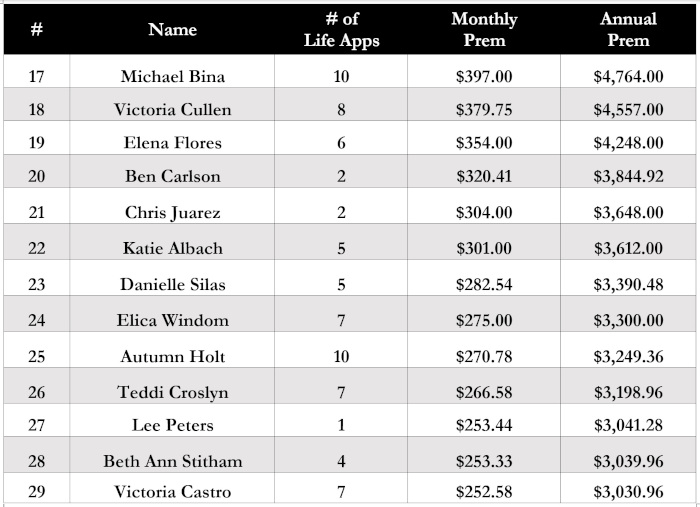Click the # column header cell

click(x=37, y=29)
